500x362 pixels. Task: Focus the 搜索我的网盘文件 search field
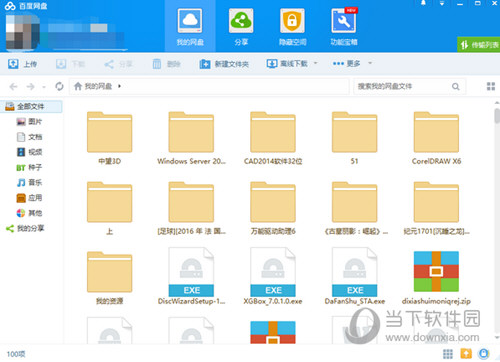(409, 86)
